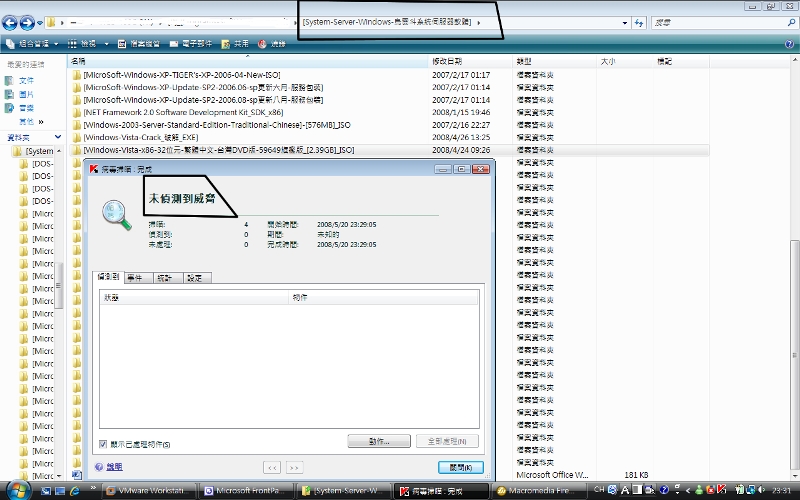This screenshot has height=500, width=800.
Task: Click Kaspersky K logo in scan window title
Action: click(94, 169)
